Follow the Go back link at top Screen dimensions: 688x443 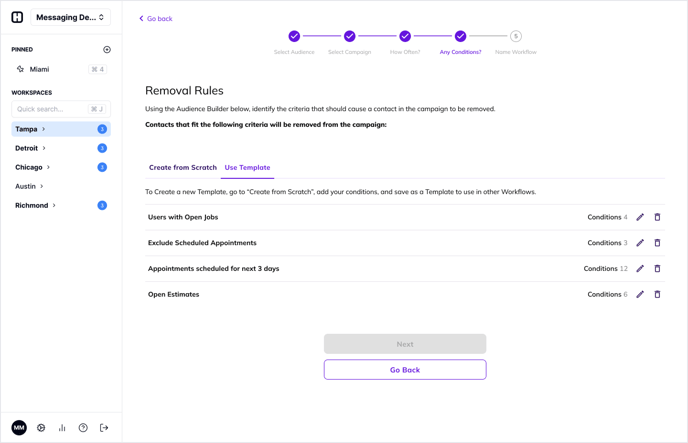click(x=156, y=19)
